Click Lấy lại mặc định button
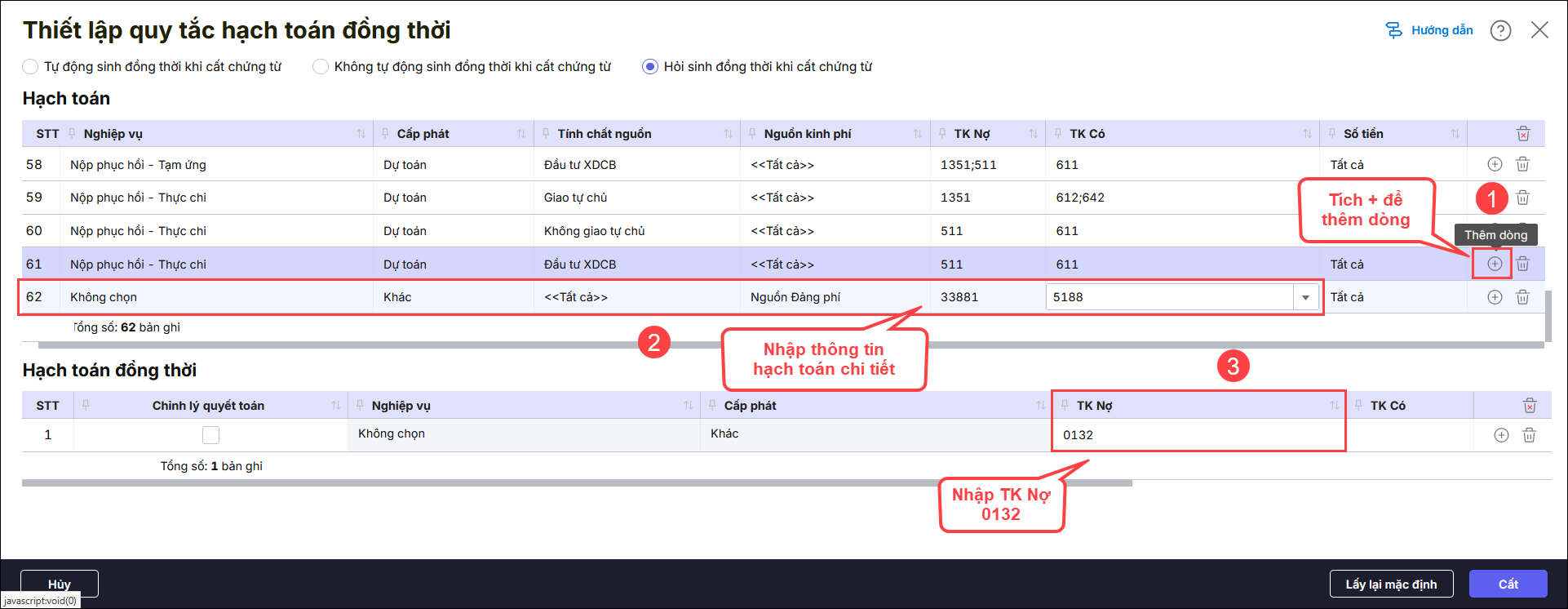1568x609 pixels. point(1391,584)
